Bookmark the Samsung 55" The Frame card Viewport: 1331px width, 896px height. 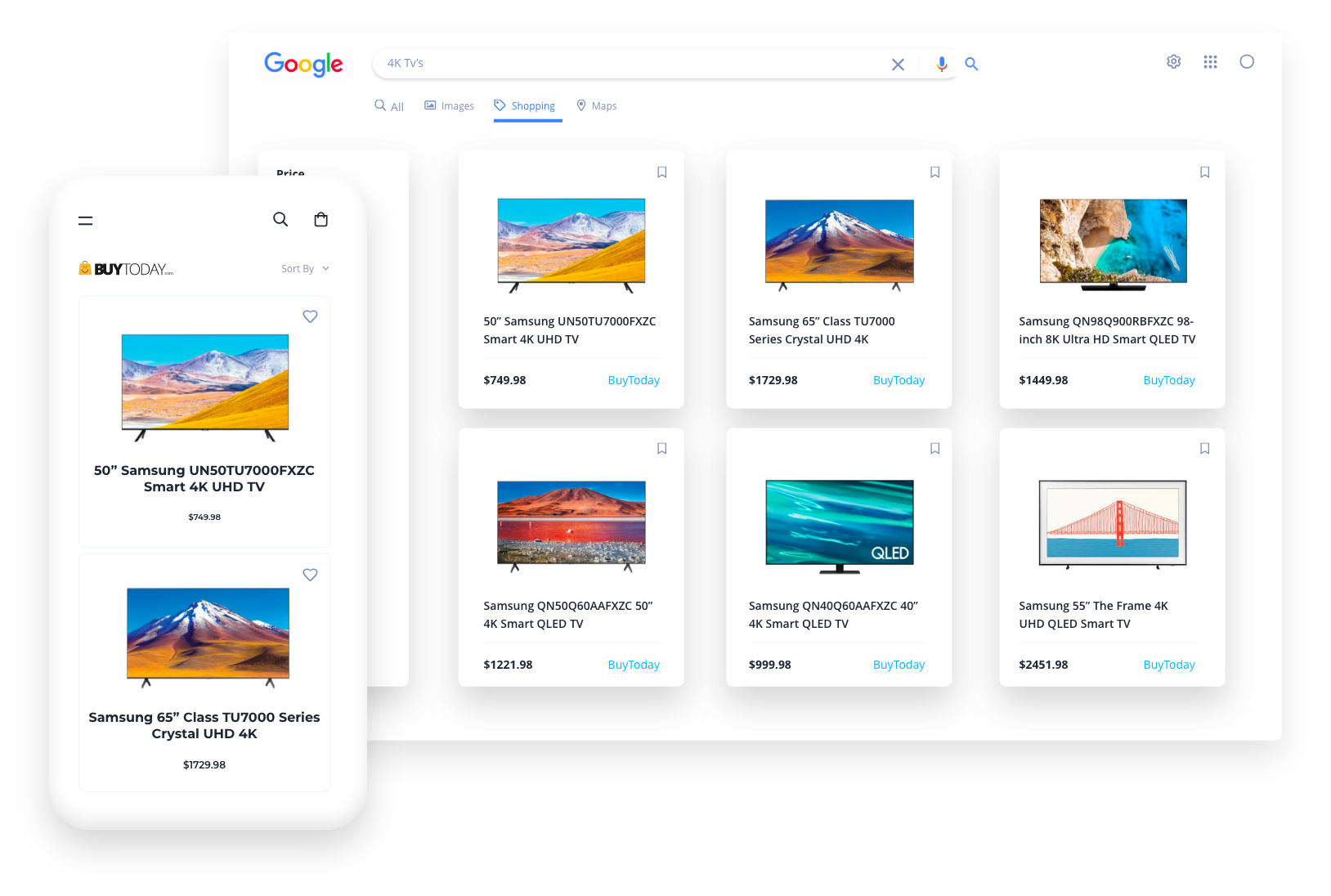coord(1204,448)
